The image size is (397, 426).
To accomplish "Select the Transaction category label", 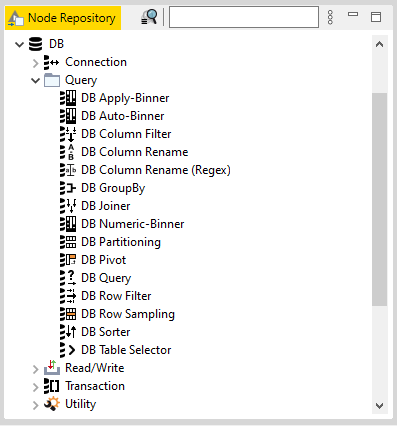I will point(95,386).
